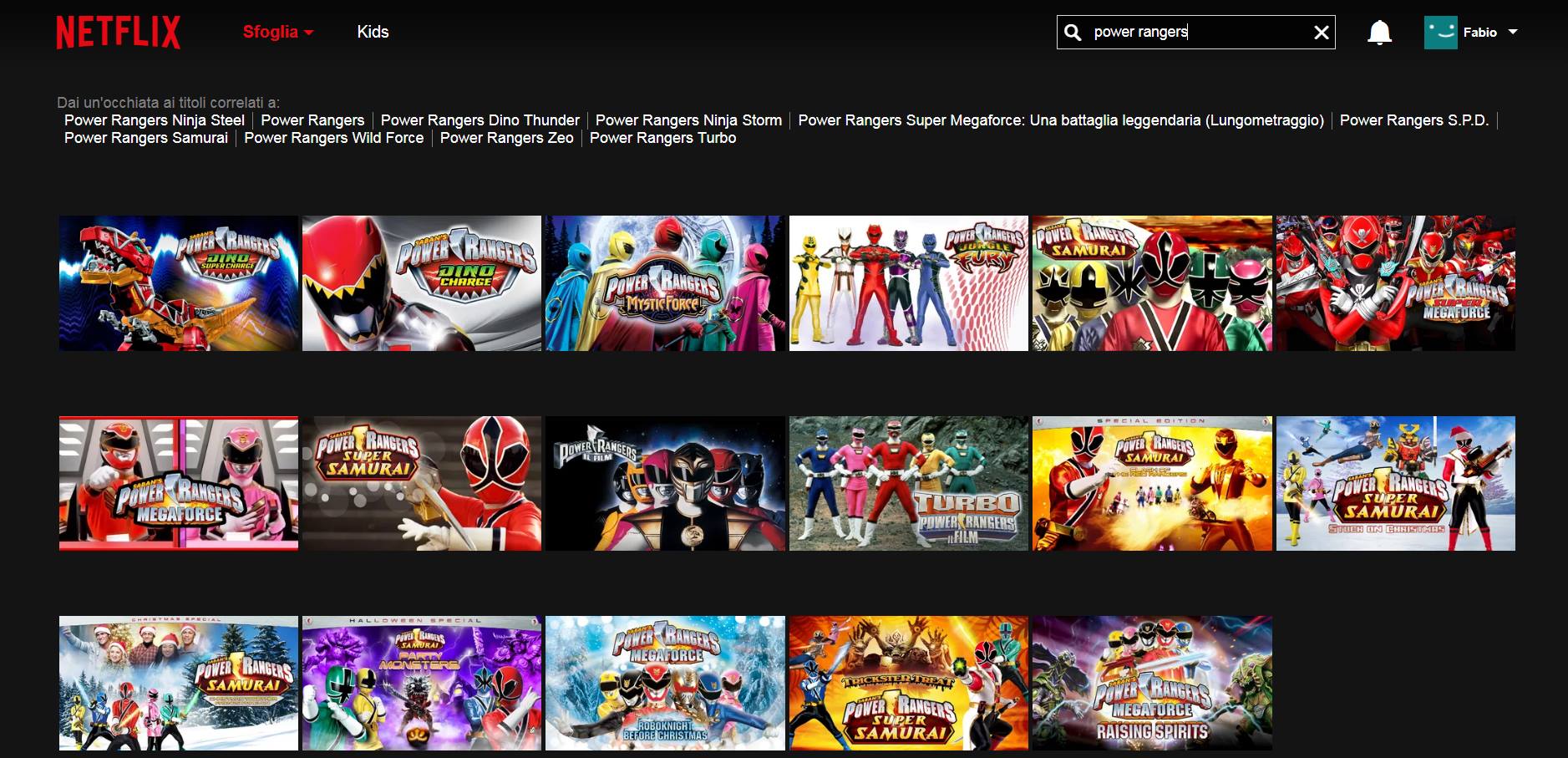The width and height of the screenshot is (1568, 758).
Task: Open the Sfoglia browse dropdown
Action: tap(278, 32)
